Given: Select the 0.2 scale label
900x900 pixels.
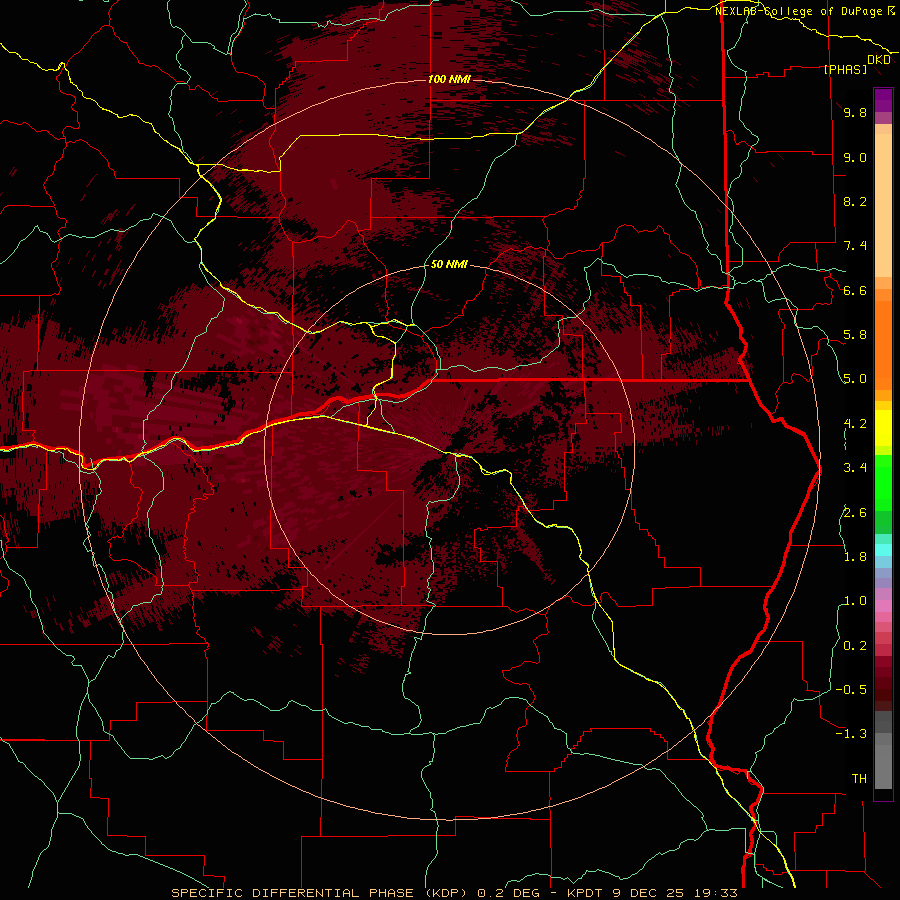Looking at the screenshot, I should [855, 646].
